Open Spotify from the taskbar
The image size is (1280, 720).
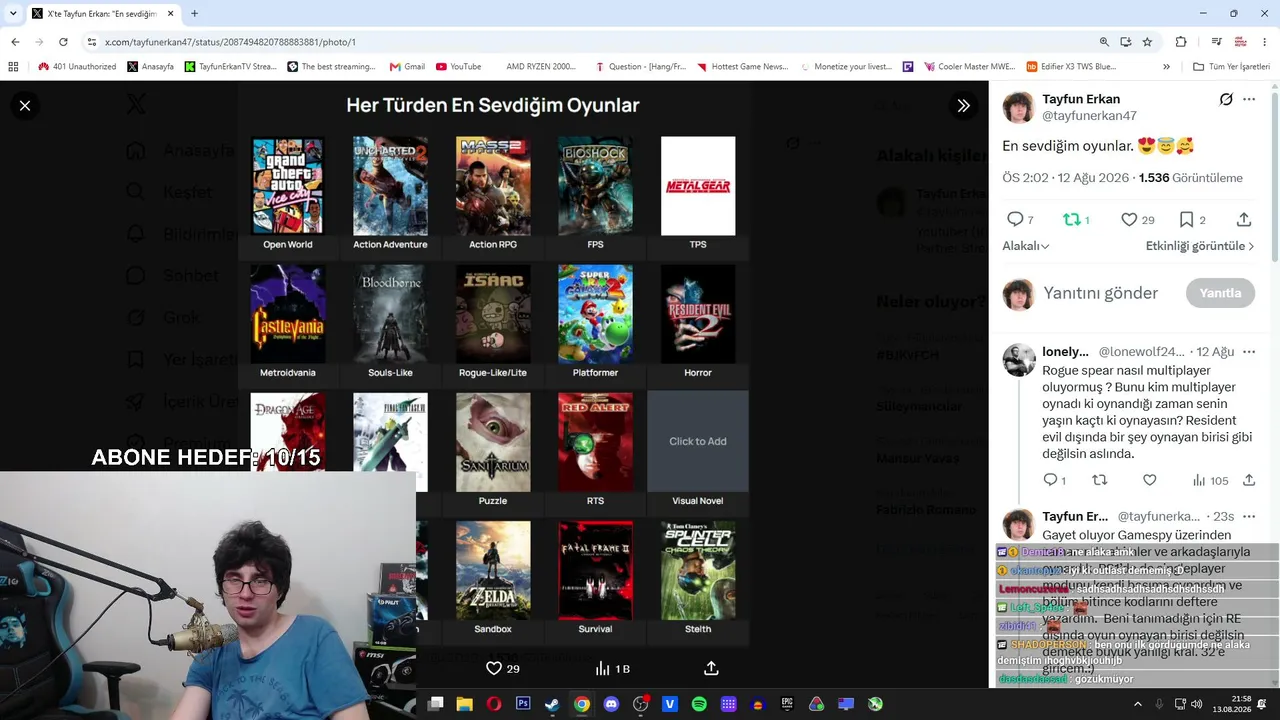(699, 704)
